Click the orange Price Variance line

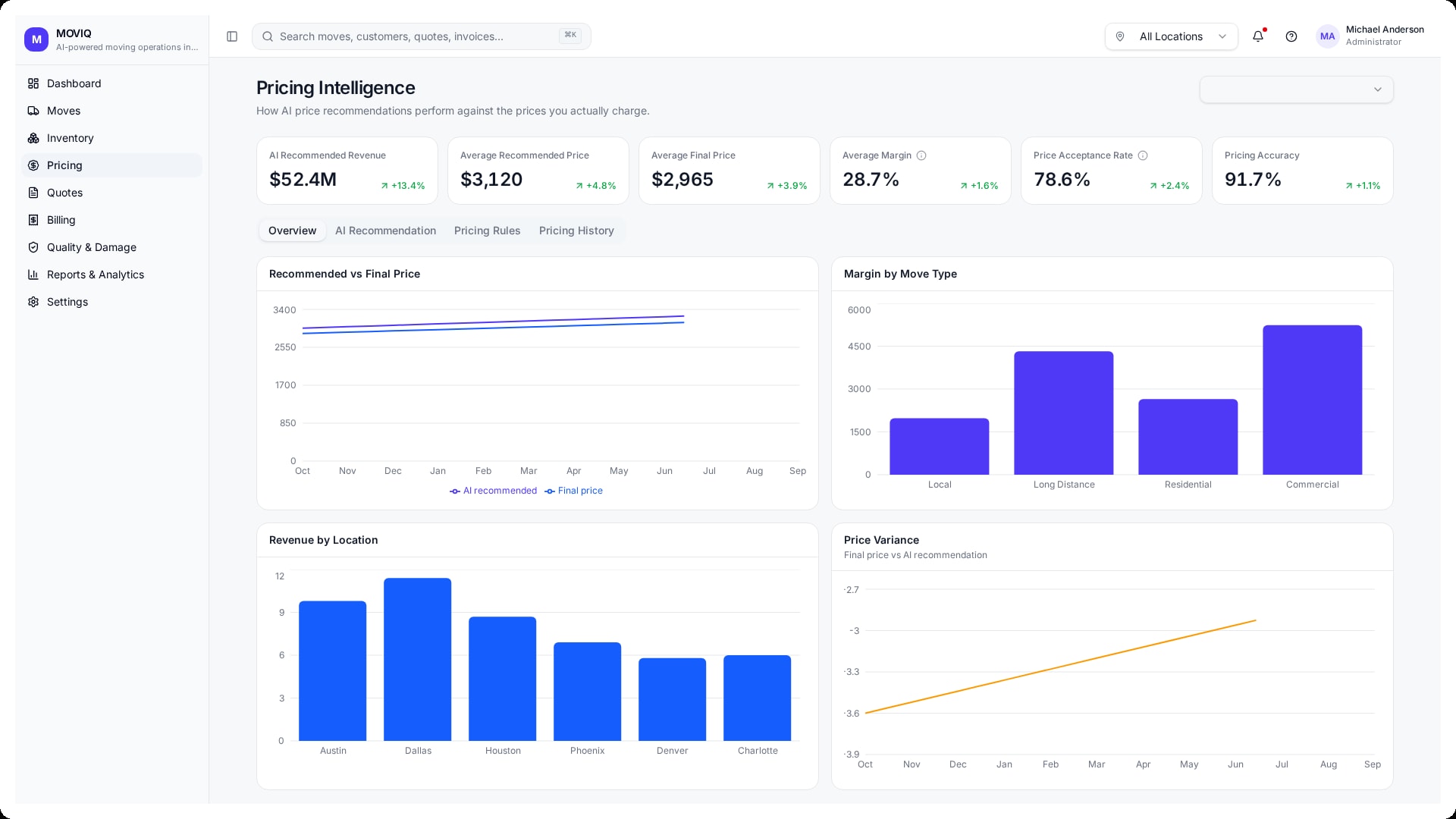click(x=1060, y=667)
